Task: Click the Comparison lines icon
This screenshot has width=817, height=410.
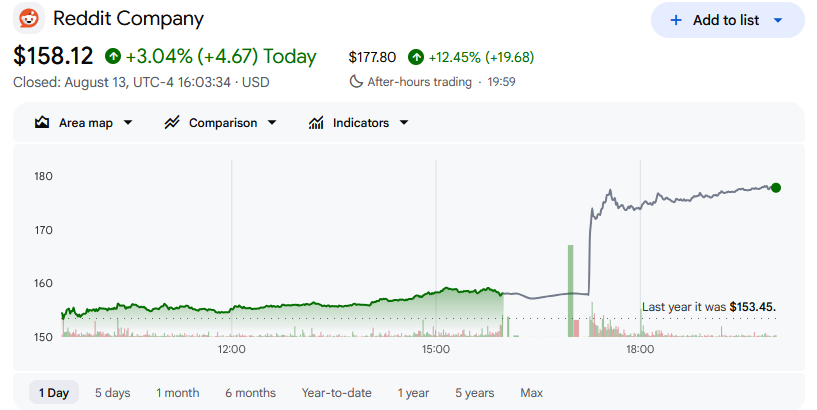Action: [172, 122]
